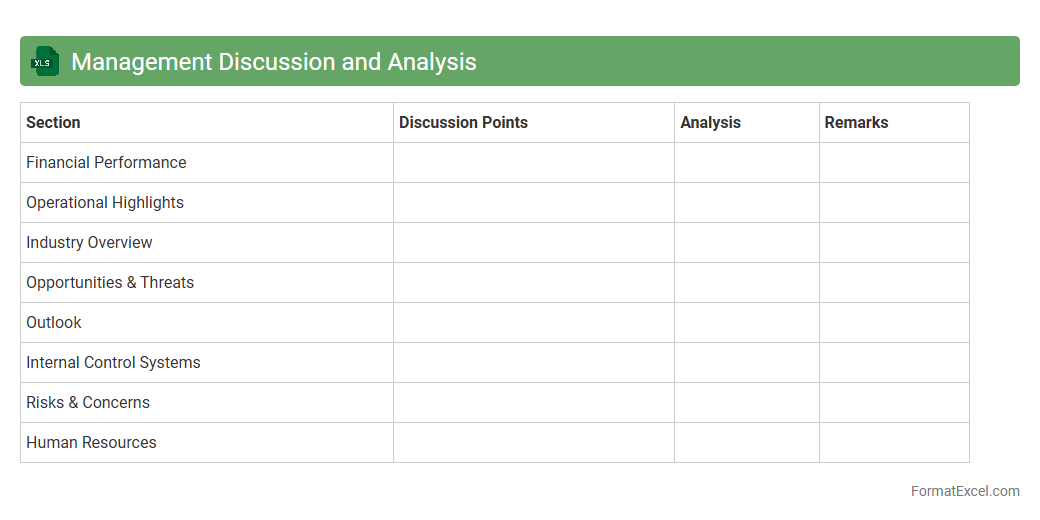The height and width of the screenshot is (520, 1040).
Task: Click the green XLS file icon
Action: [x=45, y=62]
